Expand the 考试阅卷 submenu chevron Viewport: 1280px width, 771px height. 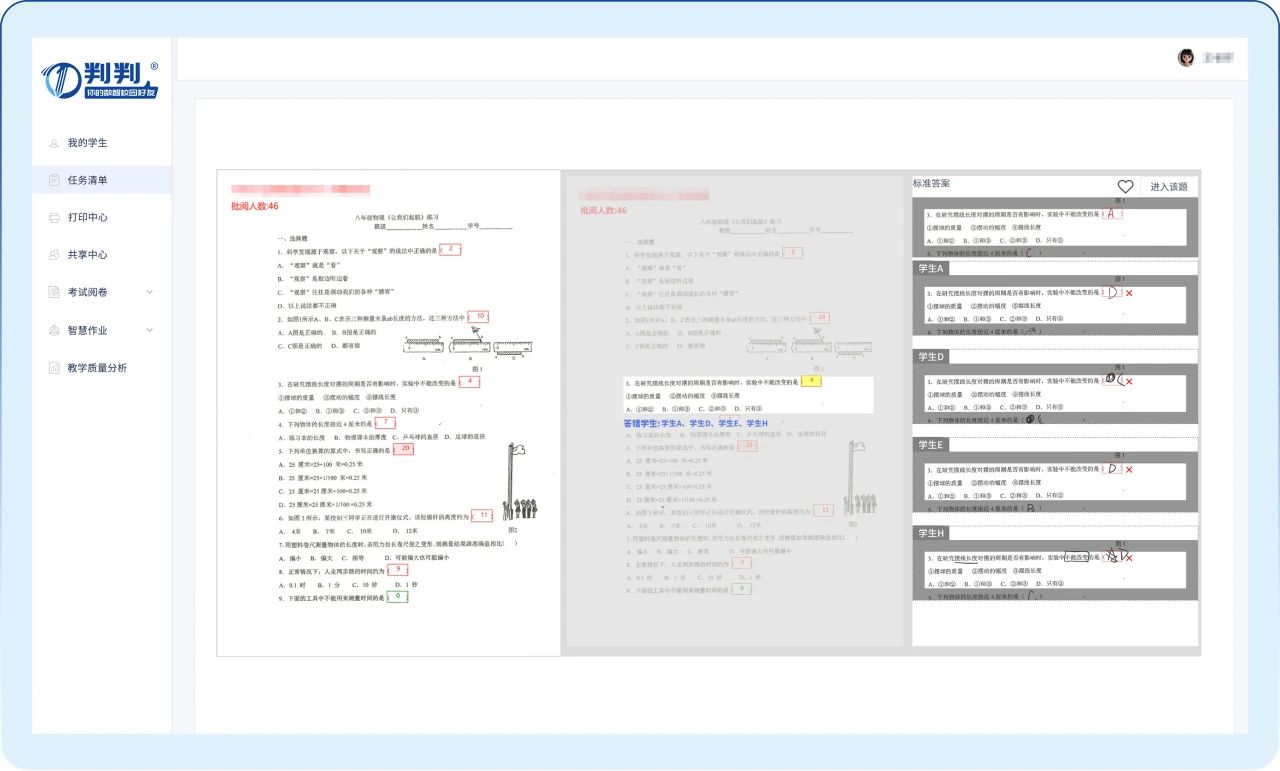(150, 292)
